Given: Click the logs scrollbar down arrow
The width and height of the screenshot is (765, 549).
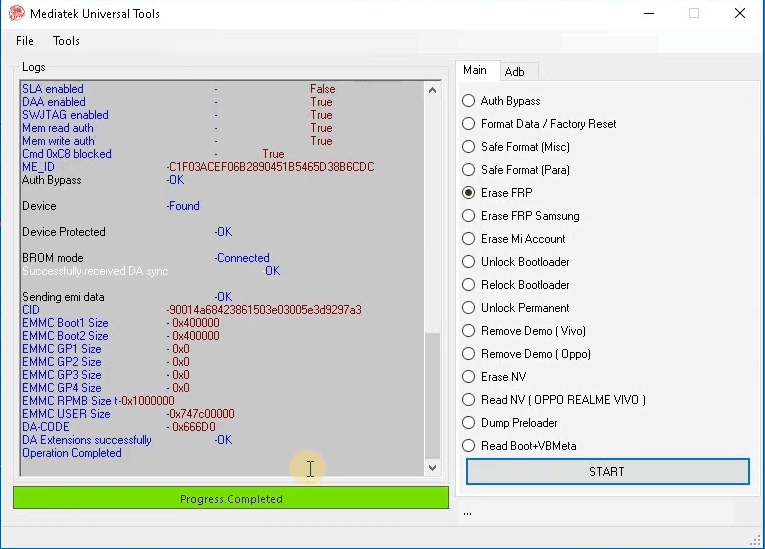Looking at the screenshot, I should pyautogui.click(x=433, y=467).
